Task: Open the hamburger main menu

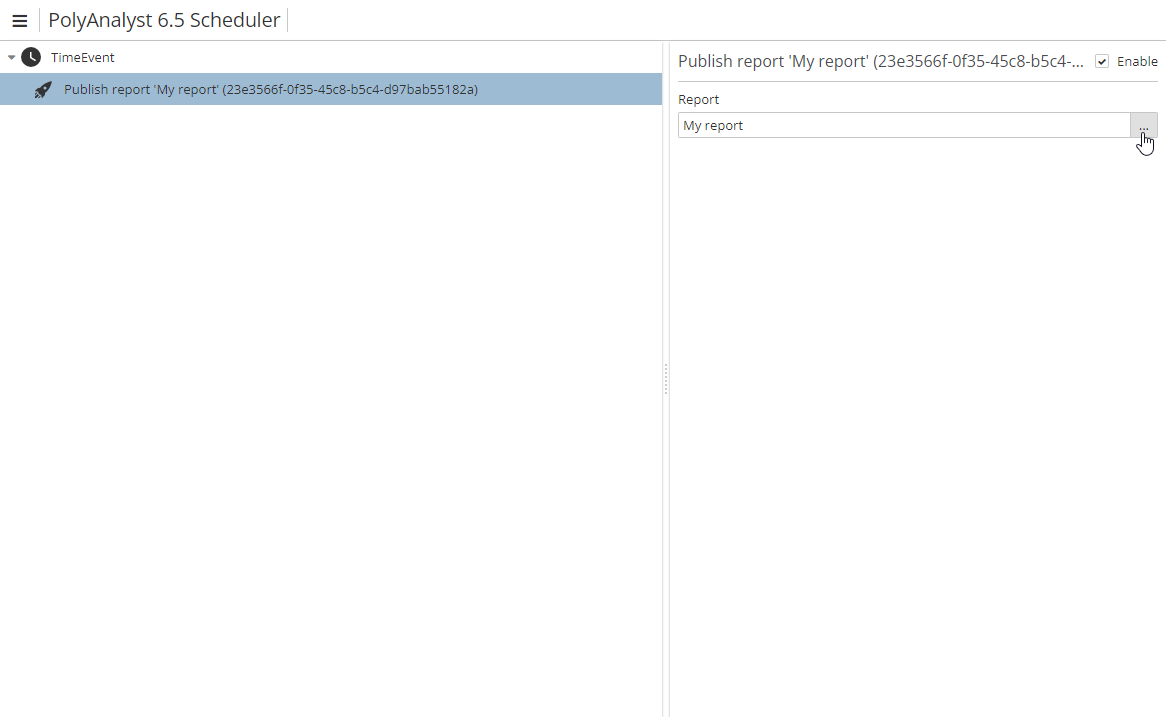Action: 19,21
